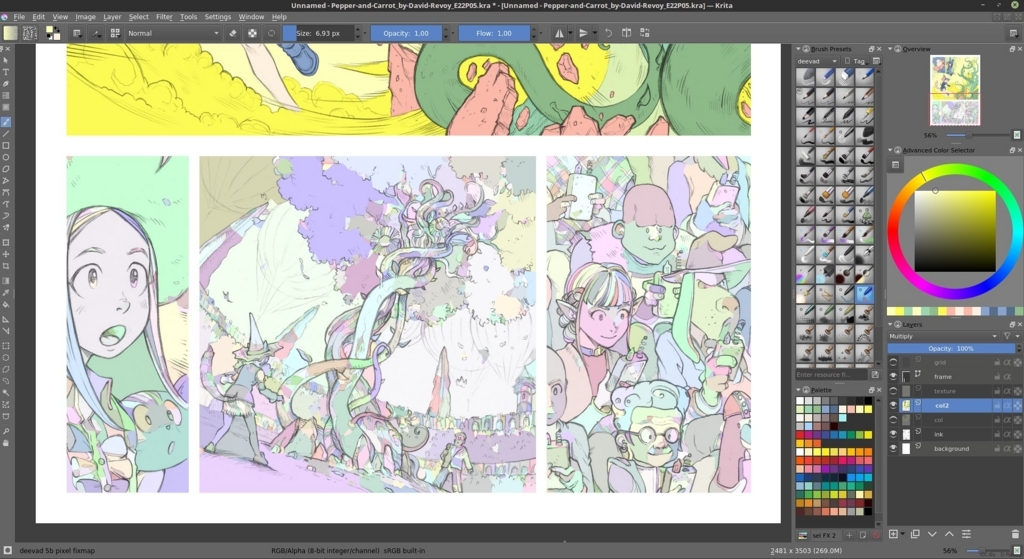This screenshot has height=559, width=1024.
Task: Hide the frame layer
Action: (893, 377)
